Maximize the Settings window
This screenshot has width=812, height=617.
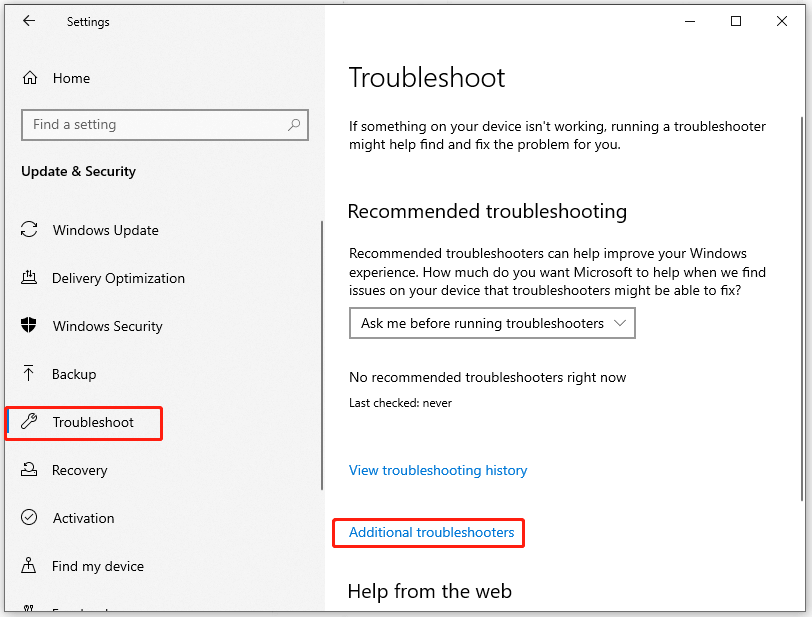click(736, 21)
